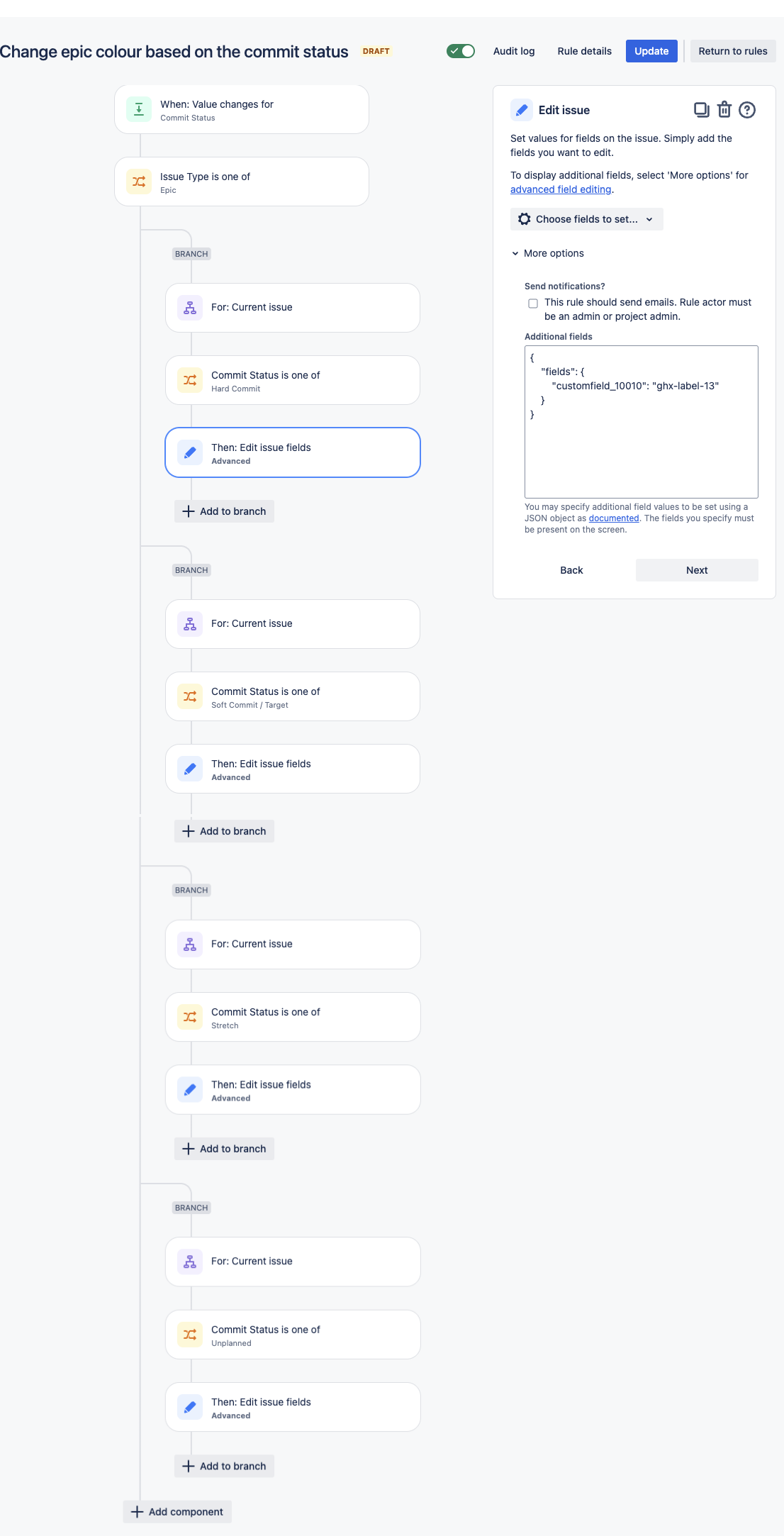Image resolution: width=784 pixels, height=1536 pixels.
Task: Click 'Add component' at the bottom
Action: pyautogui.click(x=177, y=1511)
